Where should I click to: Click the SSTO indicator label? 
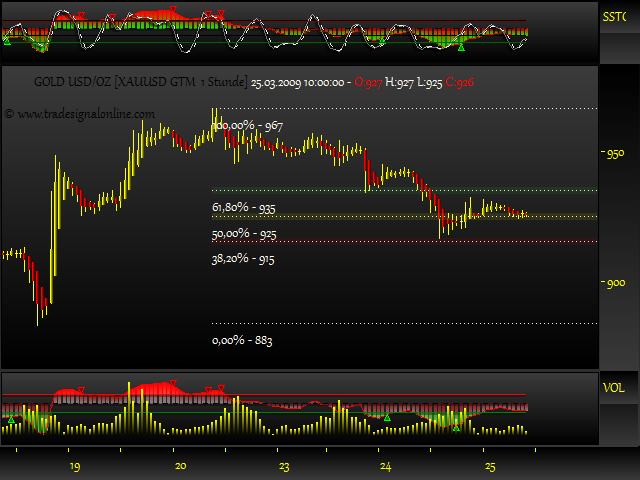click(618, 16)
